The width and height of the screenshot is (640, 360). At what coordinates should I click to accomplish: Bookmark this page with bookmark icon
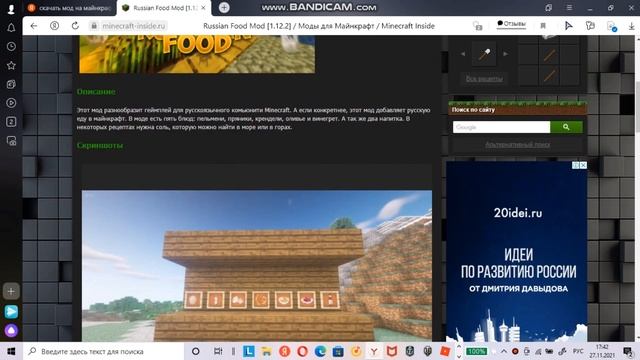[543, 26]
